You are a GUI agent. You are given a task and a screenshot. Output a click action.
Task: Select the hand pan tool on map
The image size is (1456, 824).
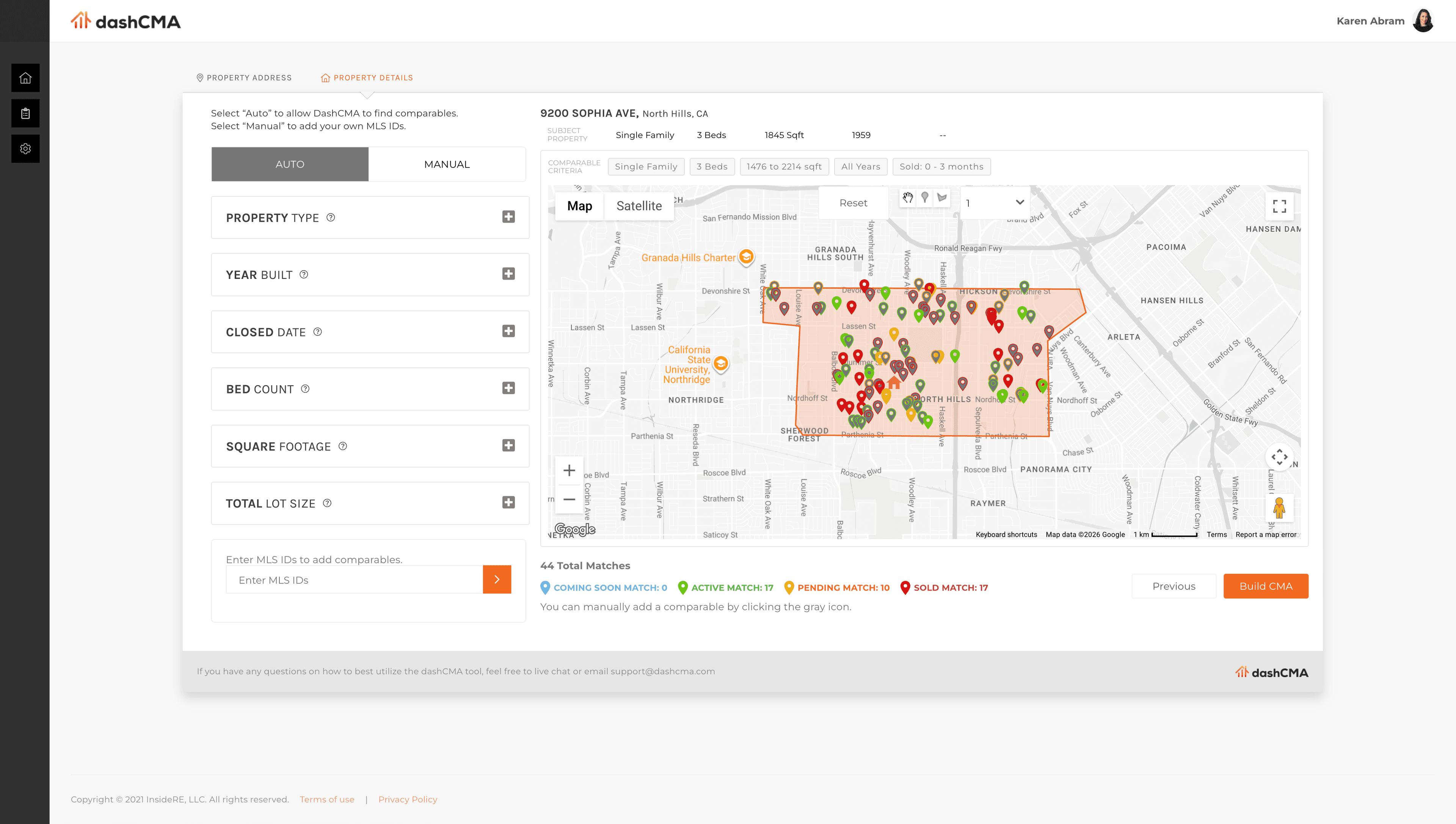click(x=907, y=197)
